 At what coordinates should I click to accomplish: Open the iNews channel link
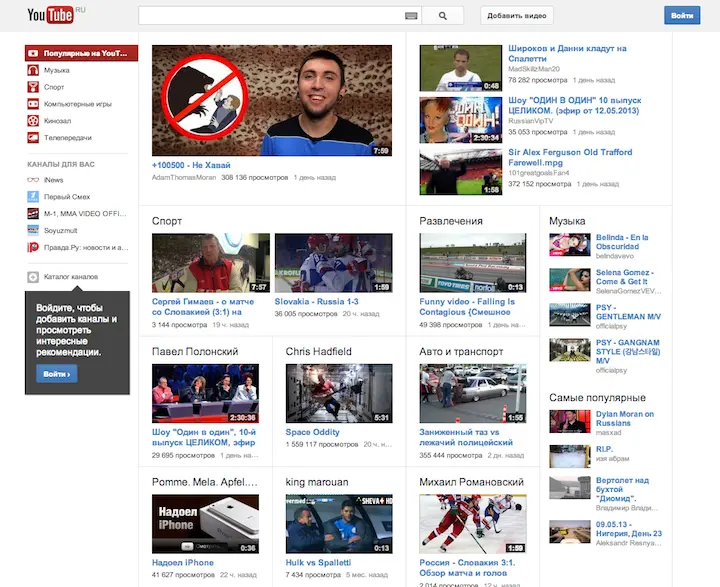[x=53, y=180]
